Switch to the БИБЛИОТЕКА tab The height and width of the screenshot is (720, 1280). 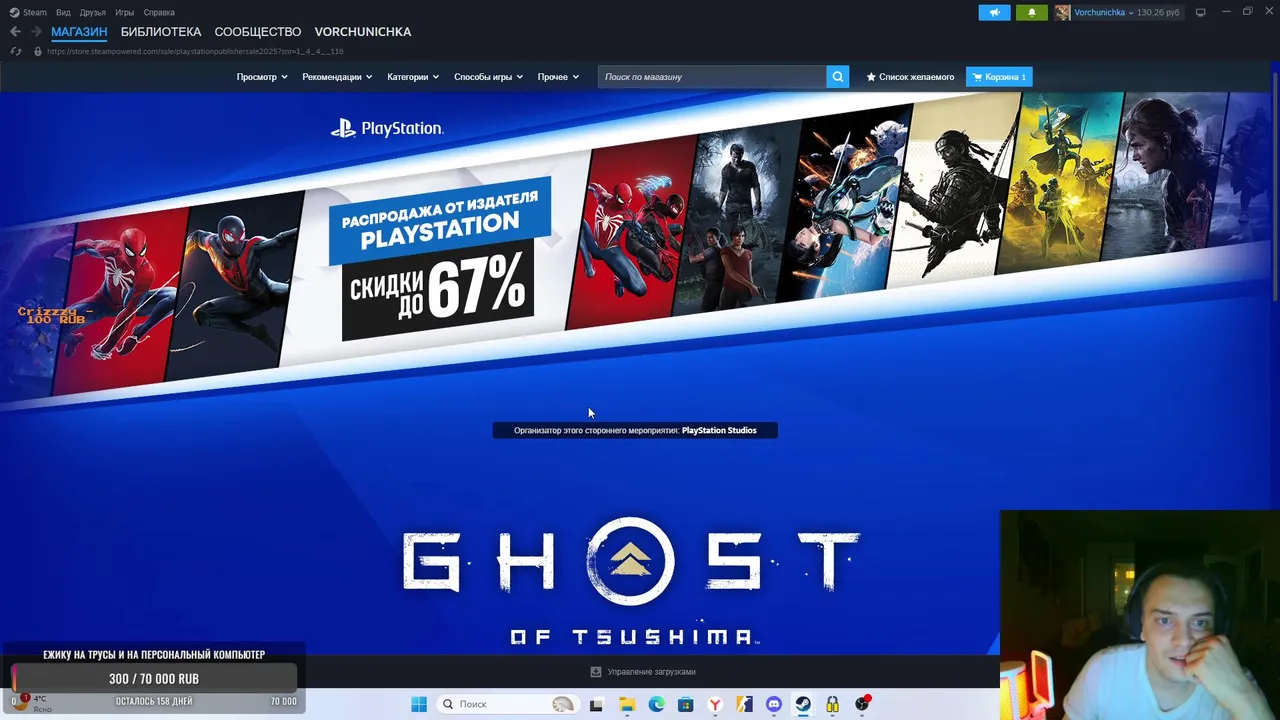[161, 32]
